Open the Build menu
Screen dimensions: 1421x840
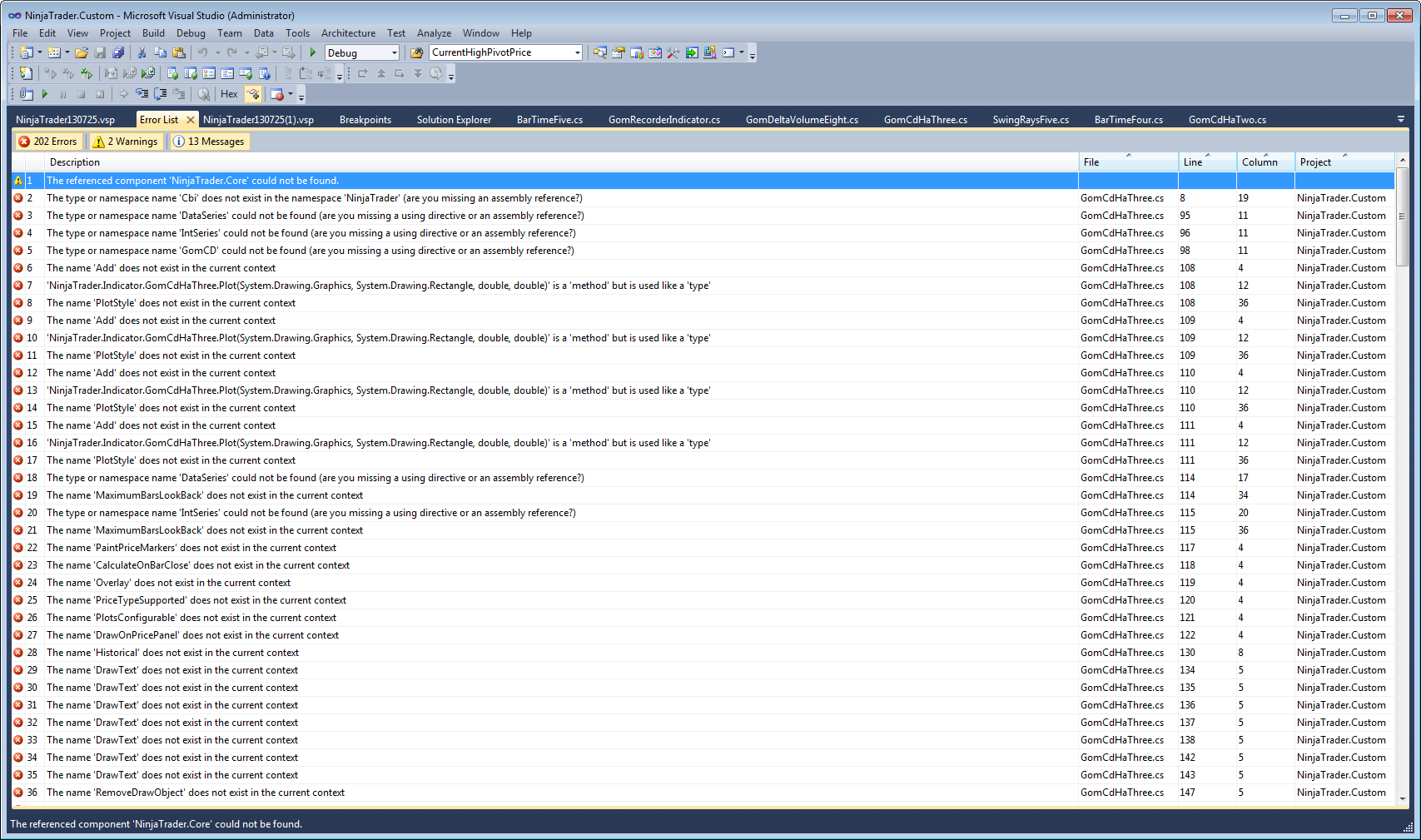click(153, 33)
